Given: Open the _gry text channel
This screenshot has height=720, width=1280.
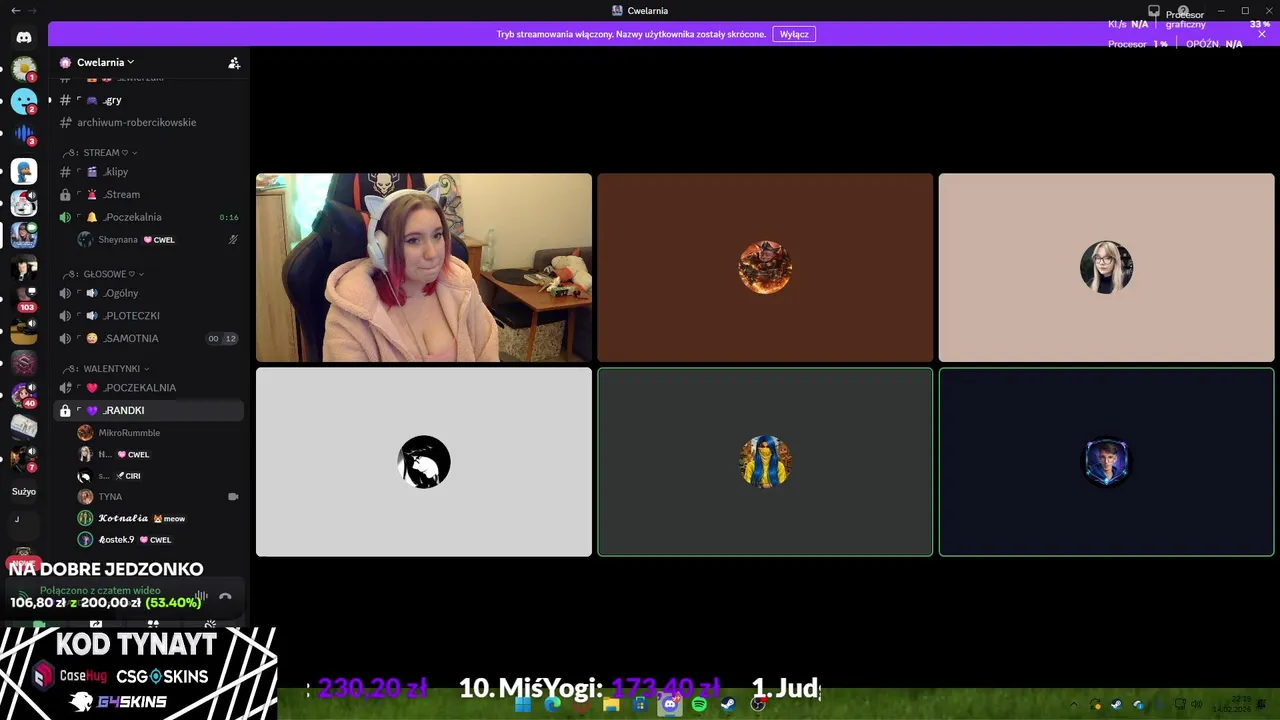Looking at the screenshot, I should (148, 100).
